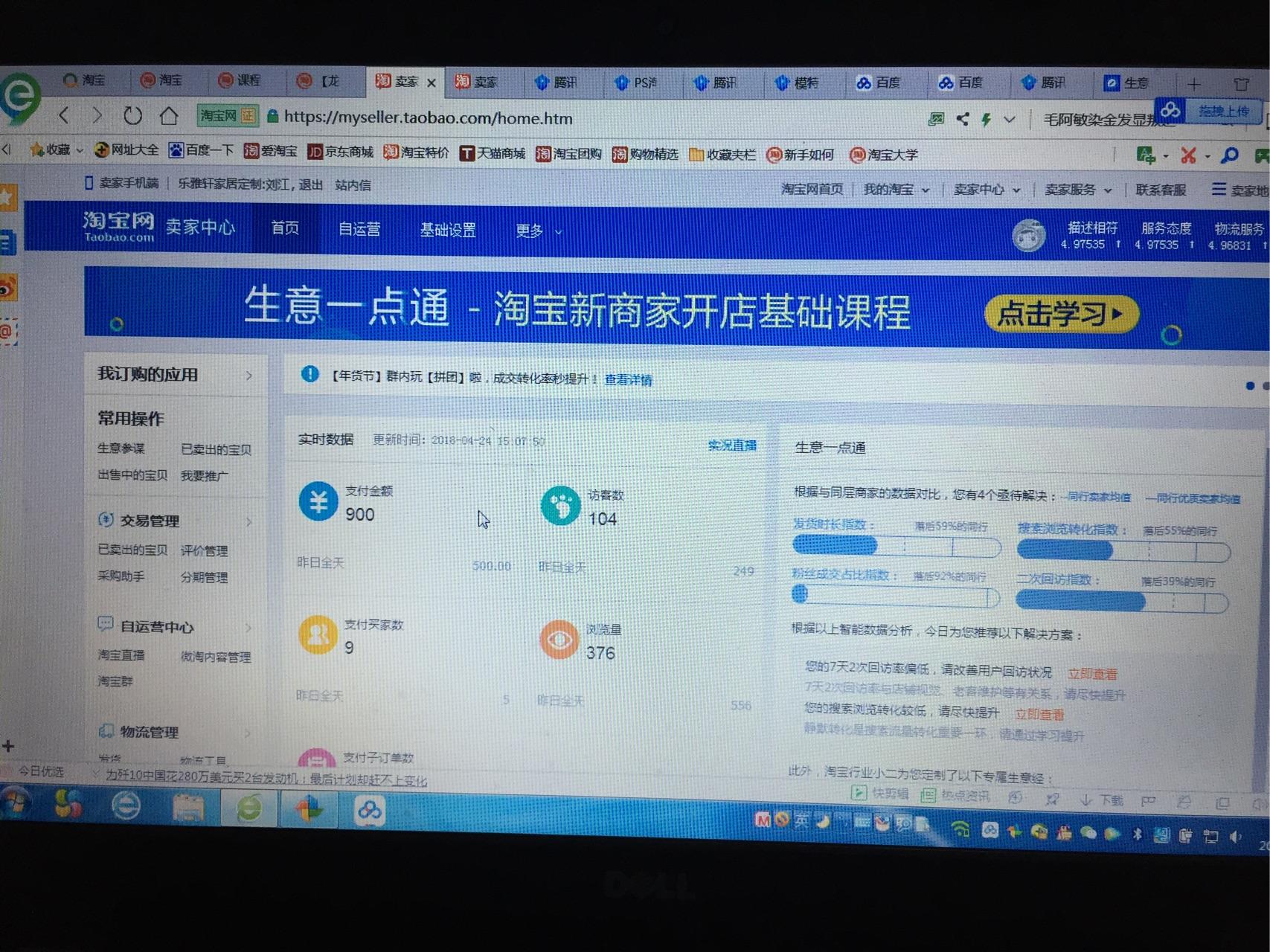The width and height of the screenshot is (1270, 952).
Task: Click 点击学习 yellow banner button
Action: click(1061, 314)
